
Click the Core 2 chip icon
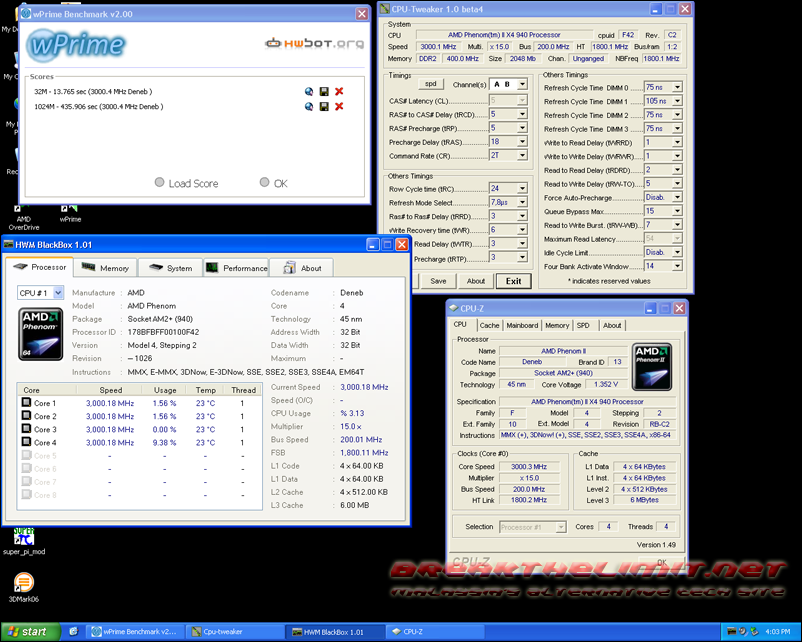point(26,416)
